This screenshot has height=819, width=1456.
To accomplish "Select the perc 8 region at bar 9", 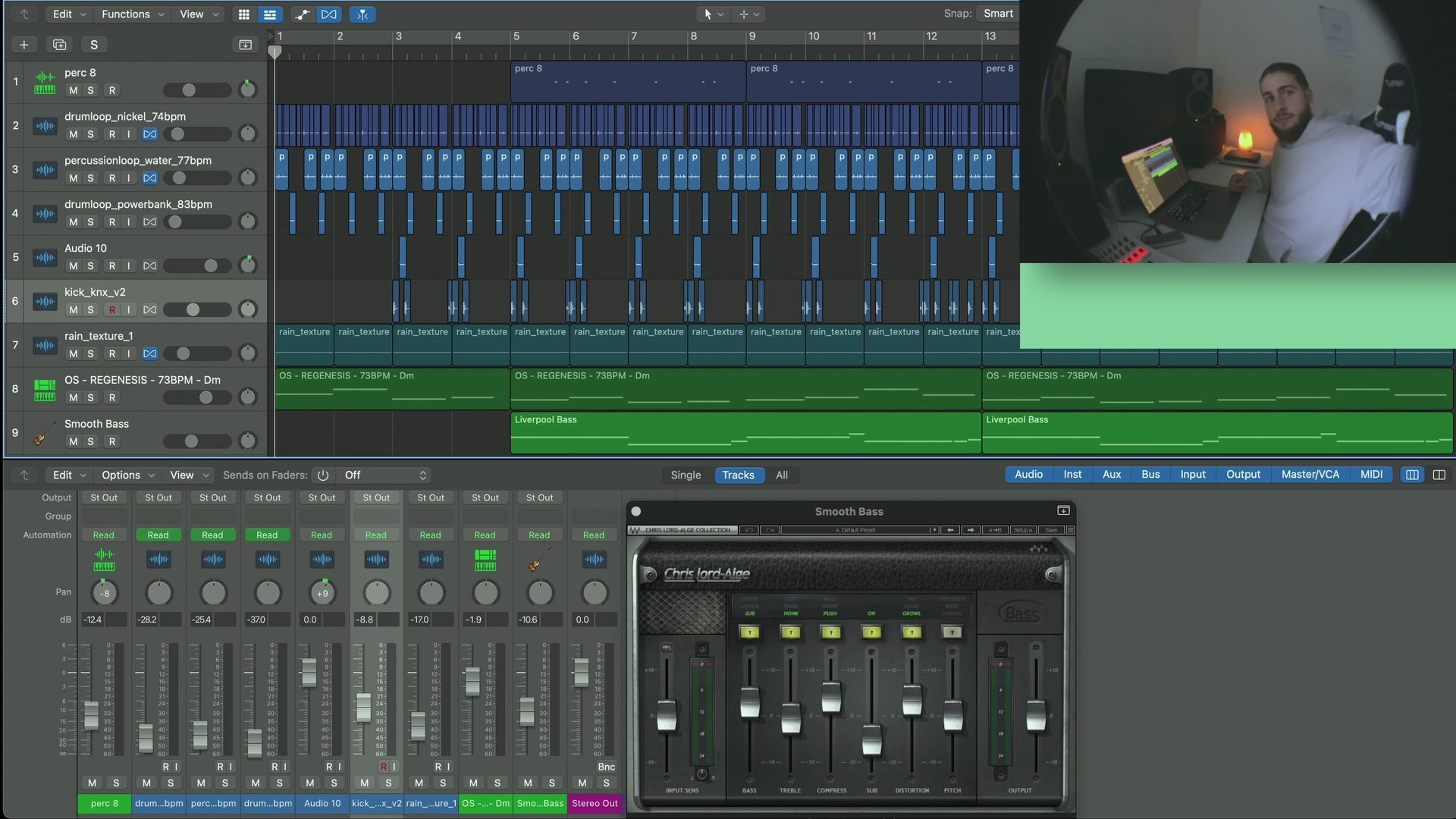I will (864, 82).
